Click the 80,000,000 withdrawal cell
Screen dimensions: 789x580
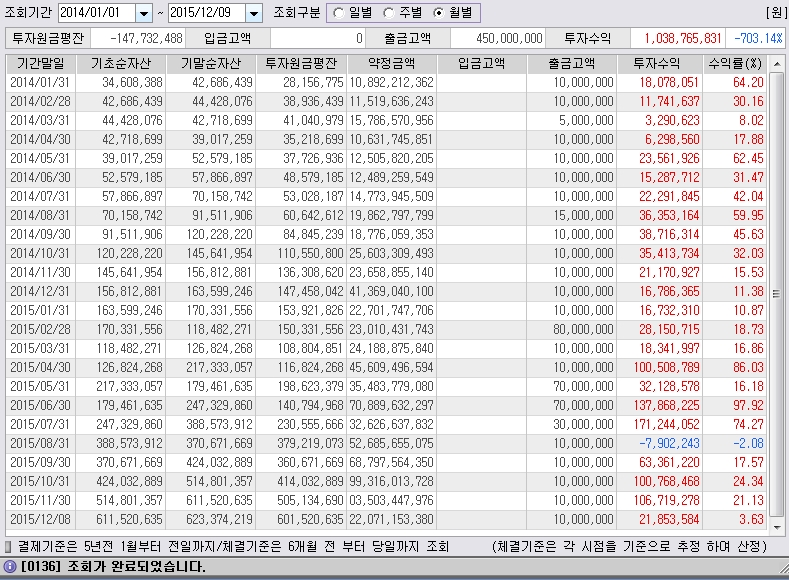(x=572, y=329)
